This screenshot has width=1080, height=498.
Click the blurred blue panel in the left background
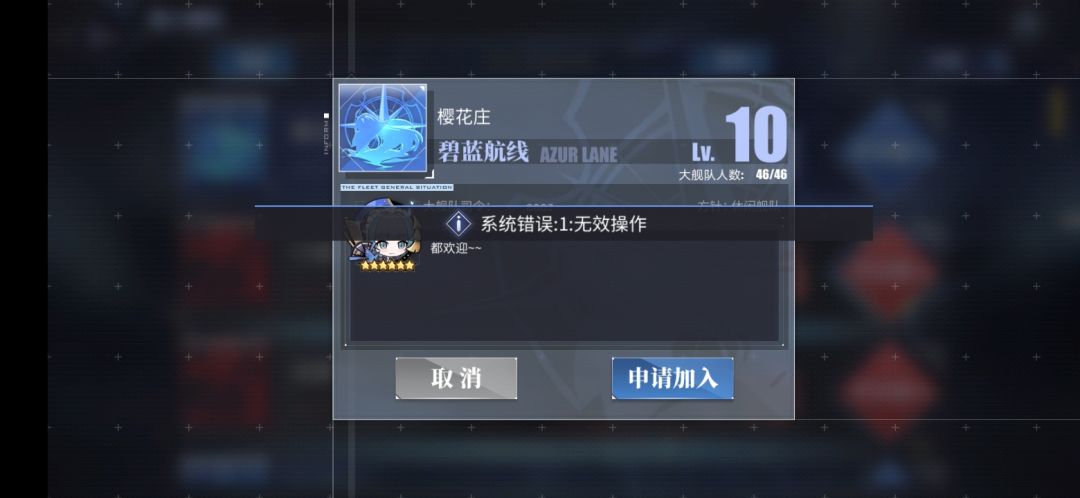click(x=222, y=138)
